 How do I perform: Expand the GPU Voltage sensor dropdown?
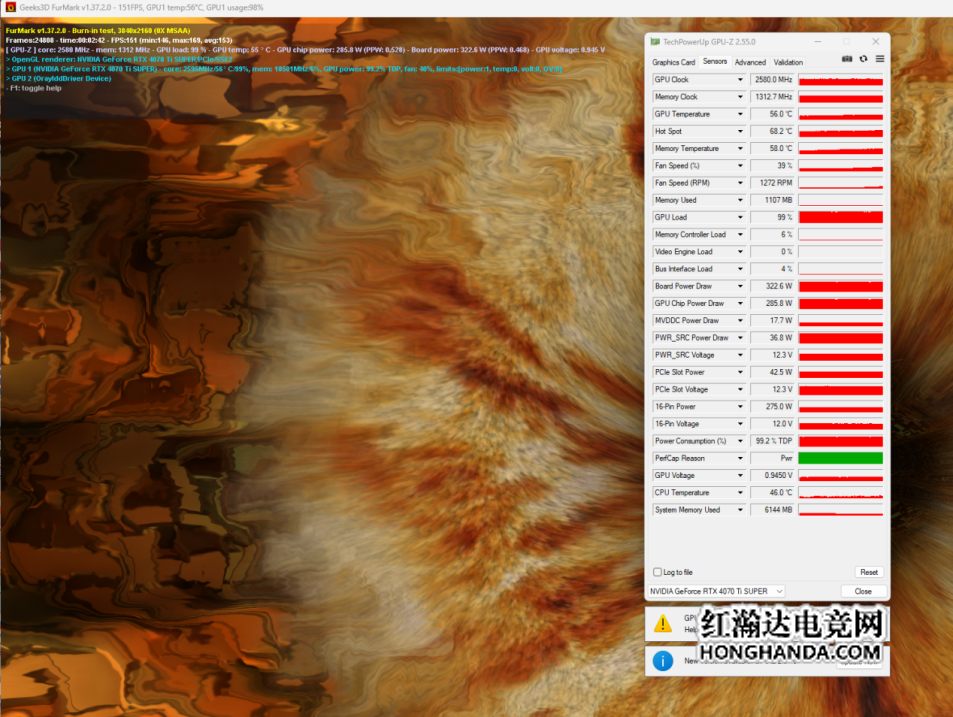click(x=740, y=475)
